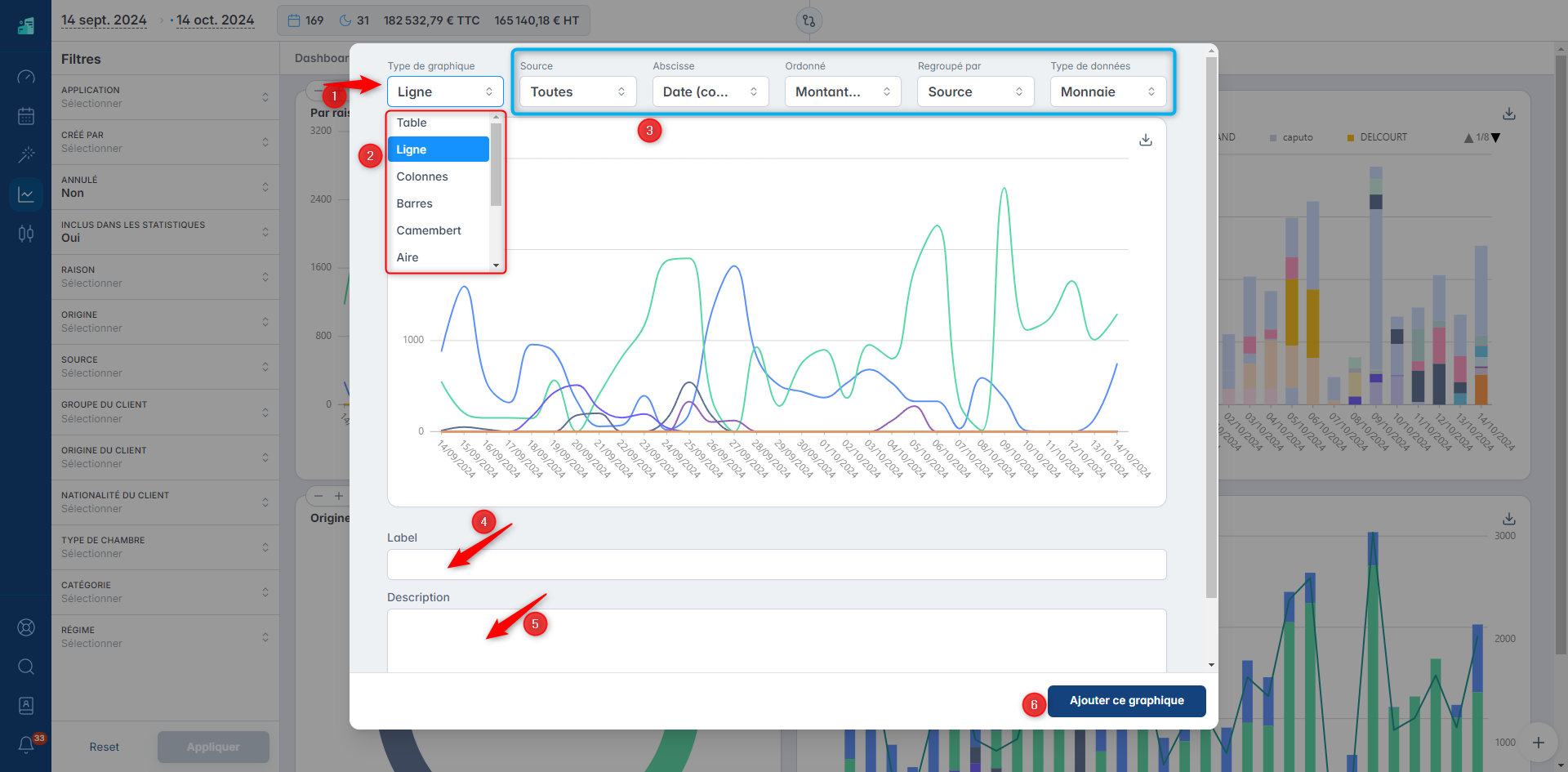Expand the Créé par filter

point(165,142)
